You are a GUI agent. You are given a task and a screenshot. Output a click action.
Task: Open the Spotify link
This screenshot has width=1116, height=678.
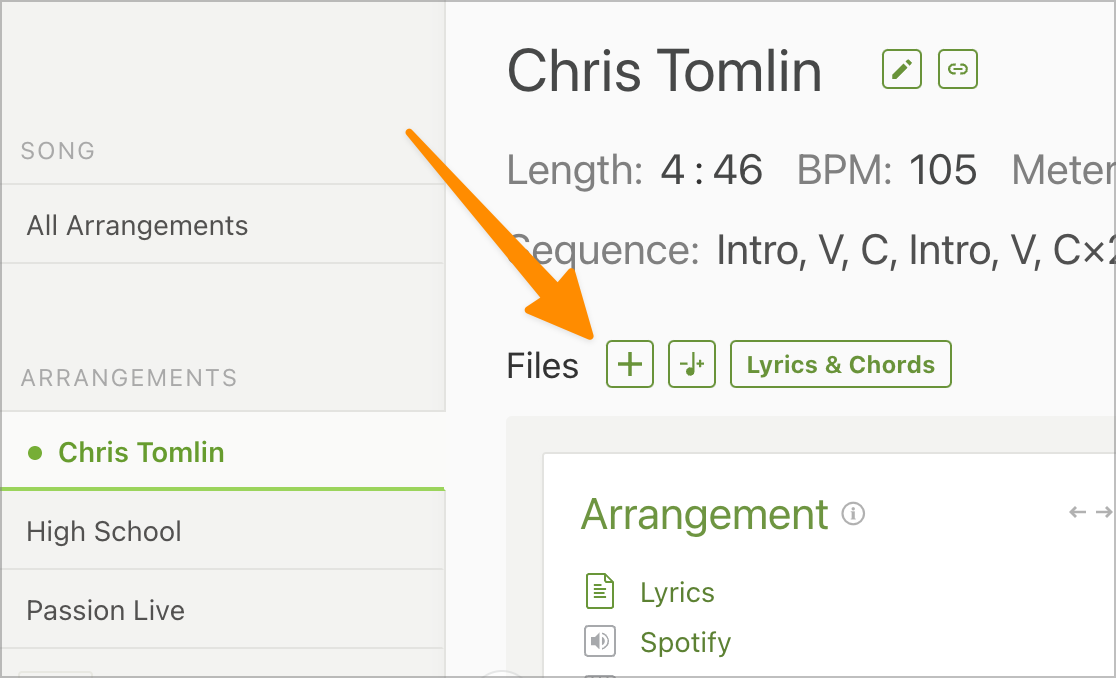click(x=685, y=642)
